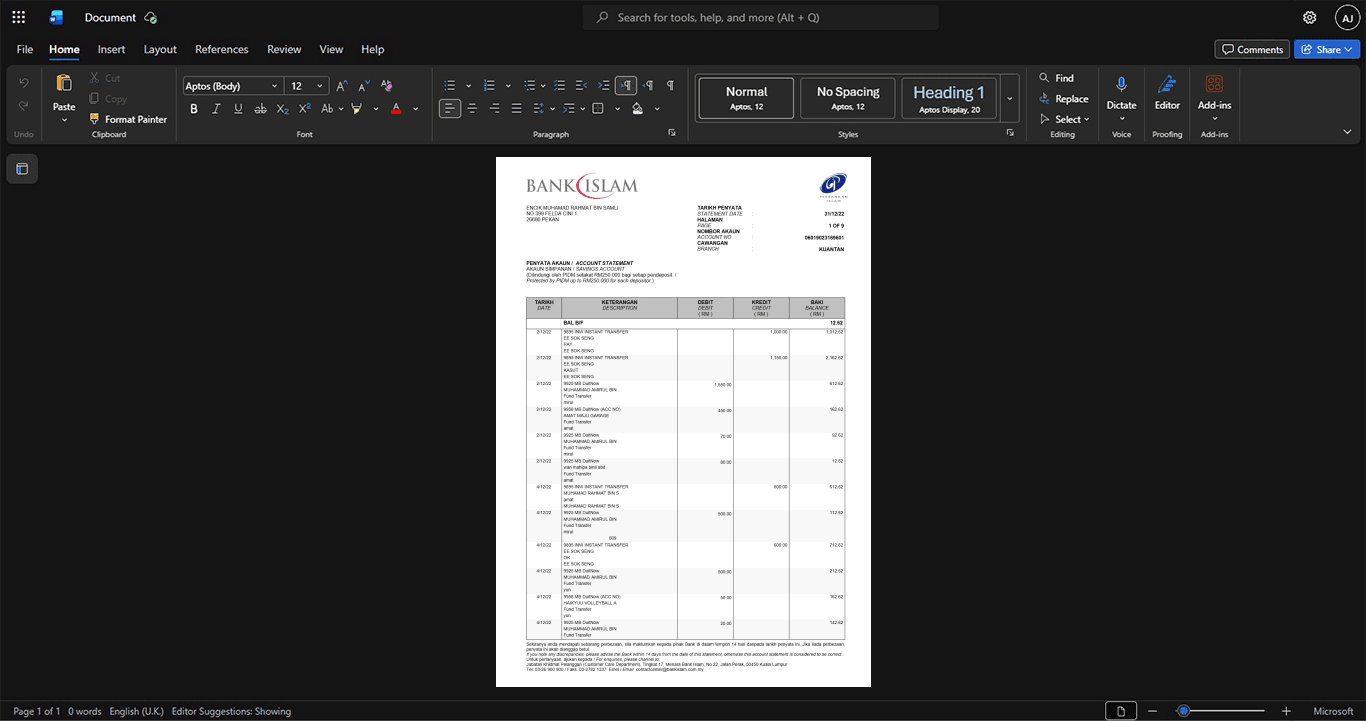Click the Find magnifier button
Viewport: 1366px width, 721px height.
coord(1056,78)
